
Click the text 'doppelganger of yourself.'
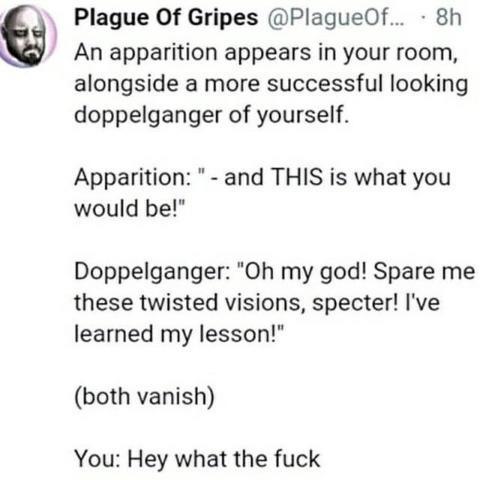coord(212,115)
